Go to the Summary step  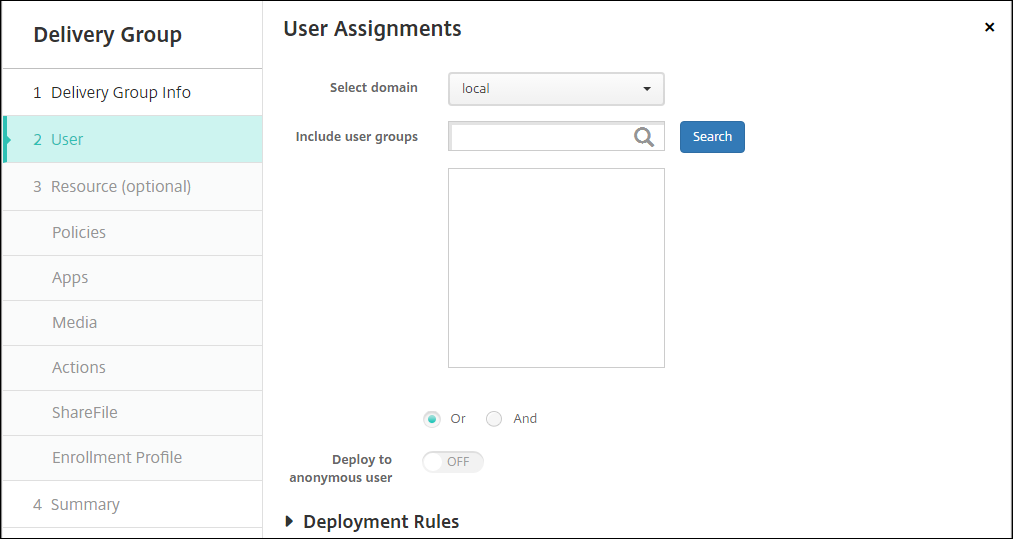[85, 505]
